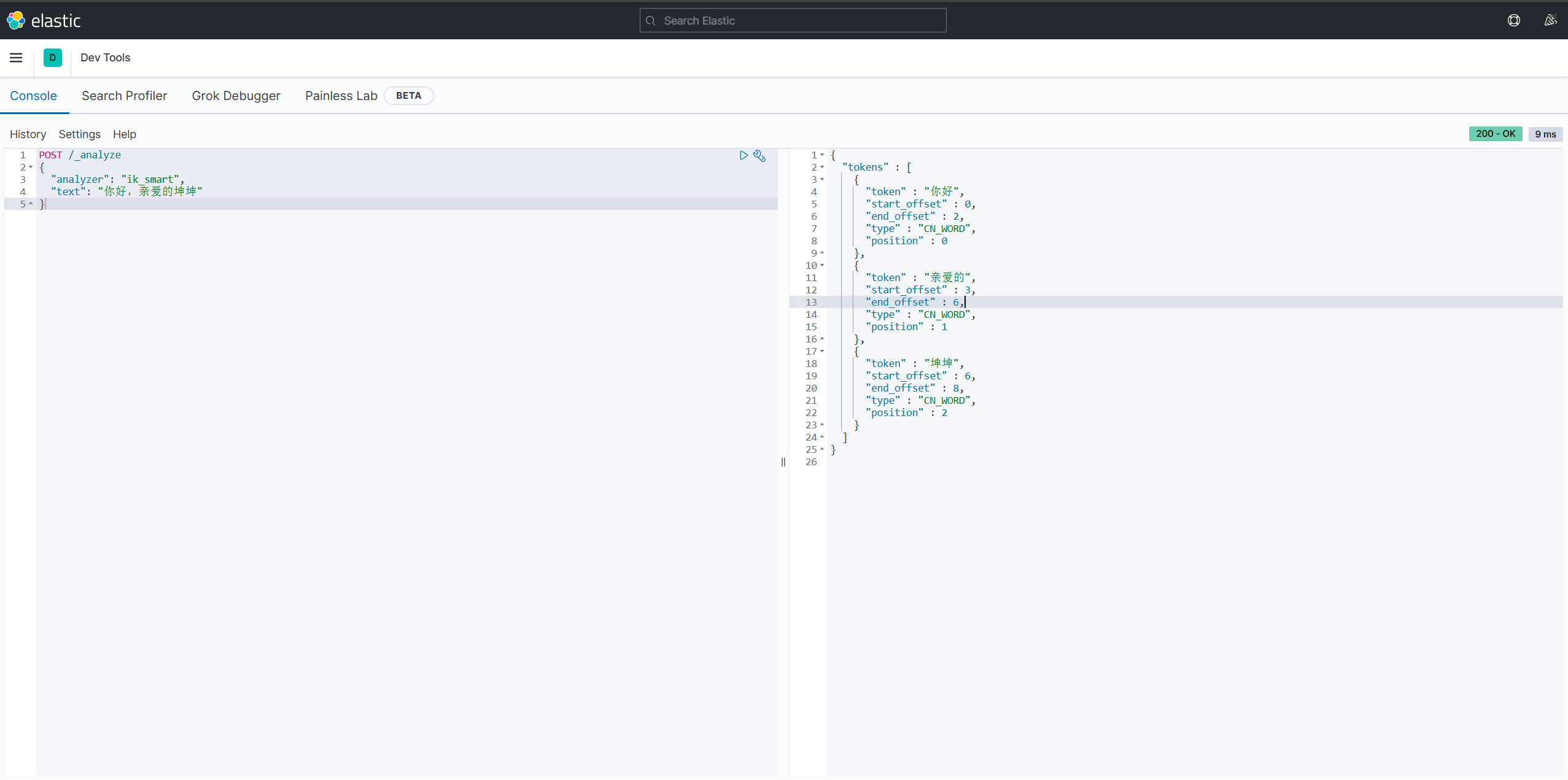Image resolution: width=1568 pixels, height=780 pixels.
Task: Collapse first token object at line 3
Action: pyautogui.click(x=822, y=179)
